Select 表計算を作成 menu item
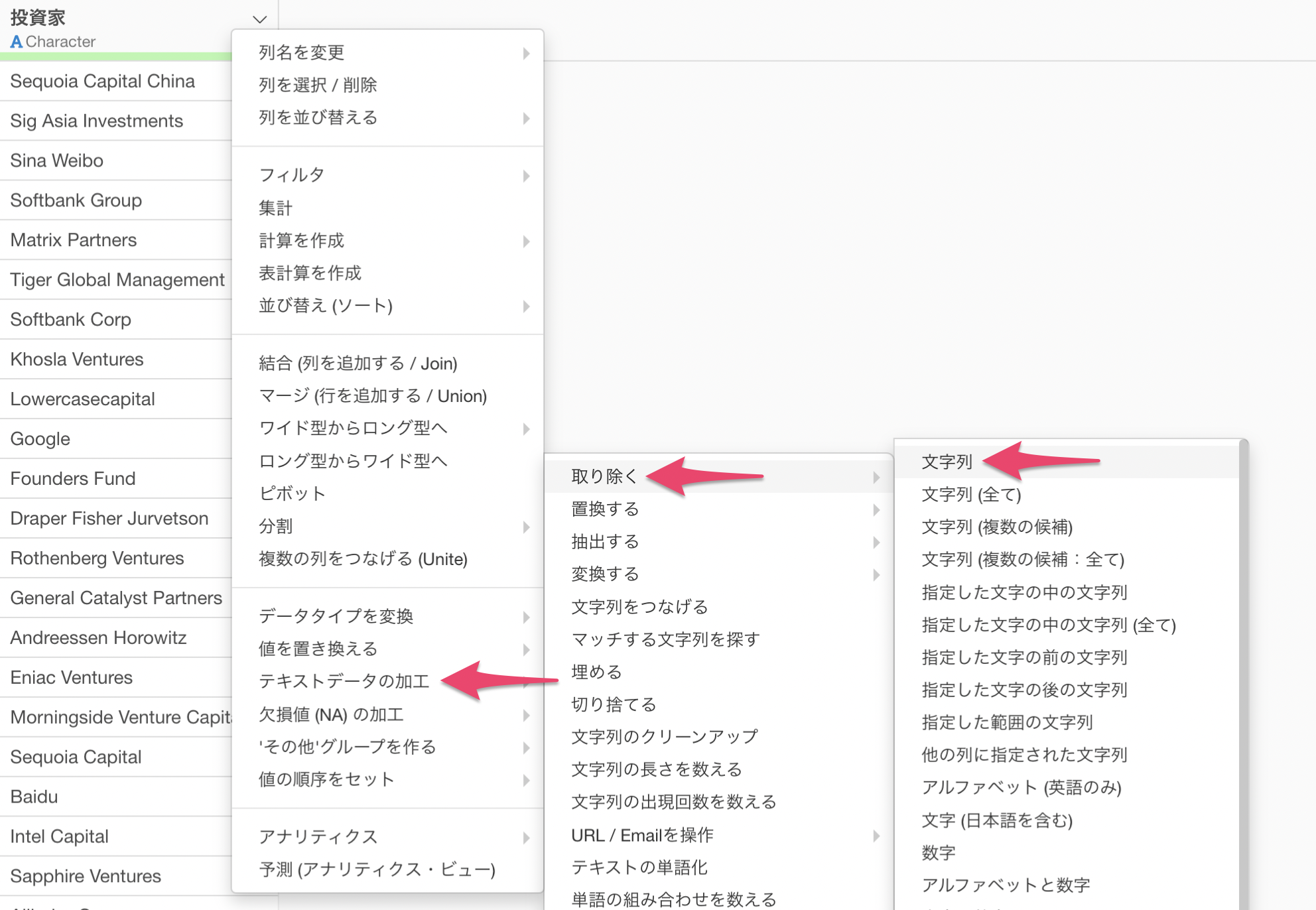The image size is (1316, 910). 310,273
